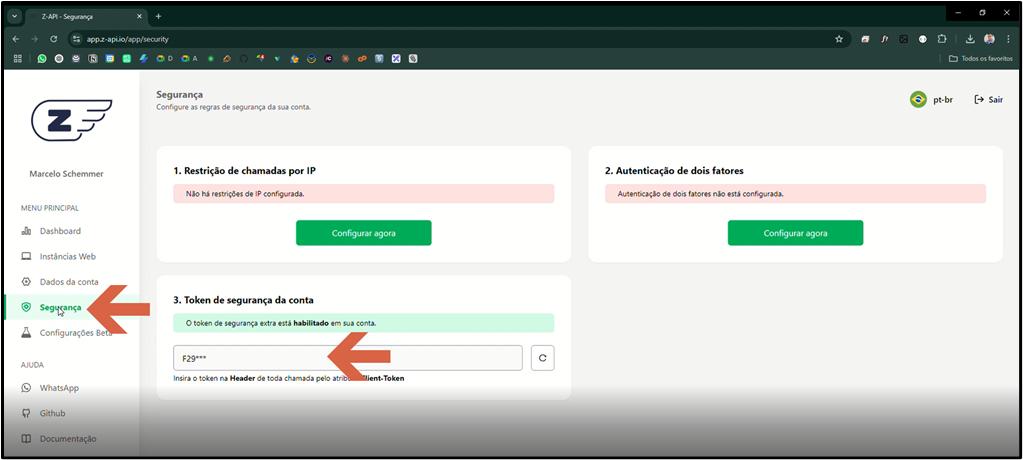
Task: Open the Notion bookmark icon
Action: tap(93, 59)
